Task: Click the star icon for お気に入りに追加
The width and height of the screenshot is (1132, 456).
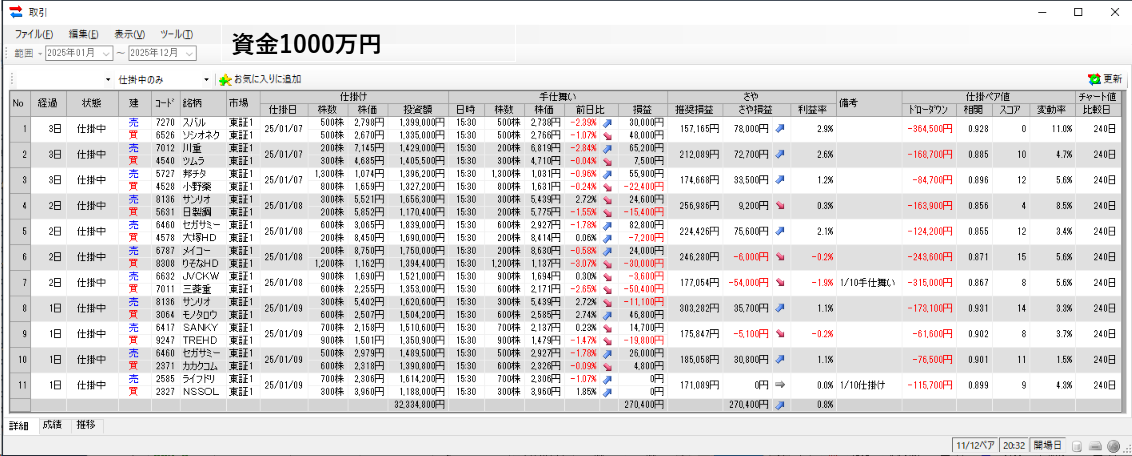Action: (225, 79)
